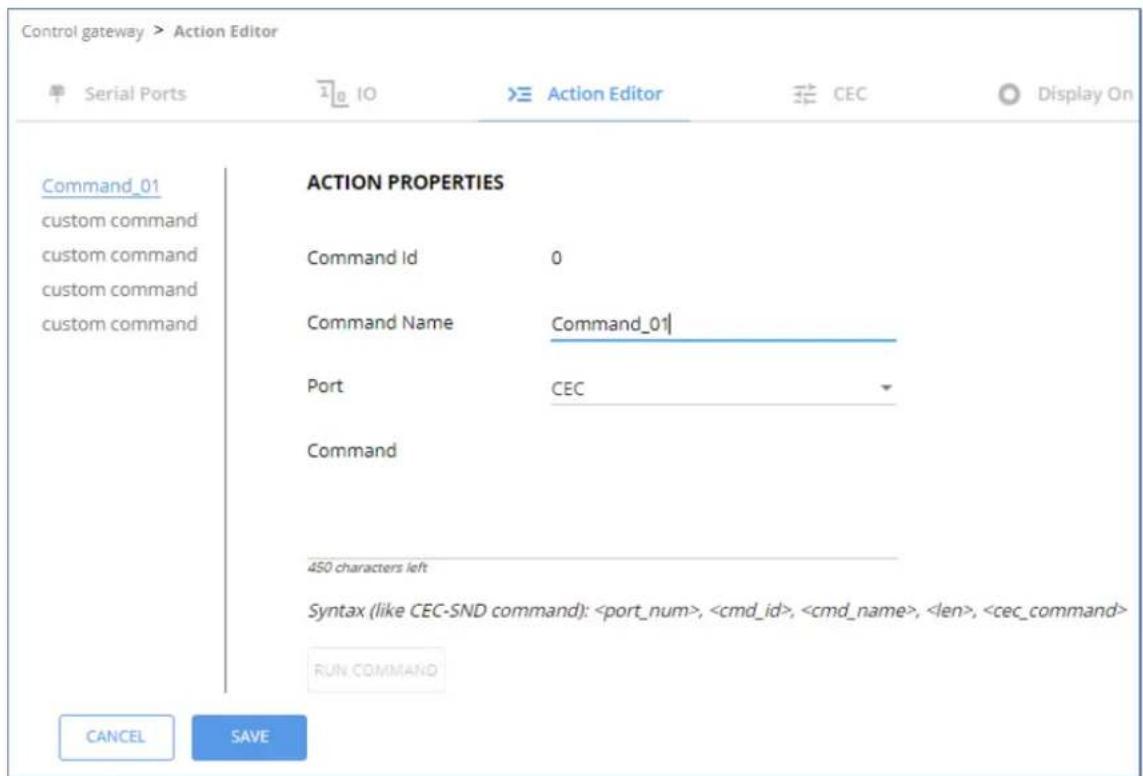Open the Display On tab
The height and width of the screenshot is (776, 1143).
(x=1085, y=94)
